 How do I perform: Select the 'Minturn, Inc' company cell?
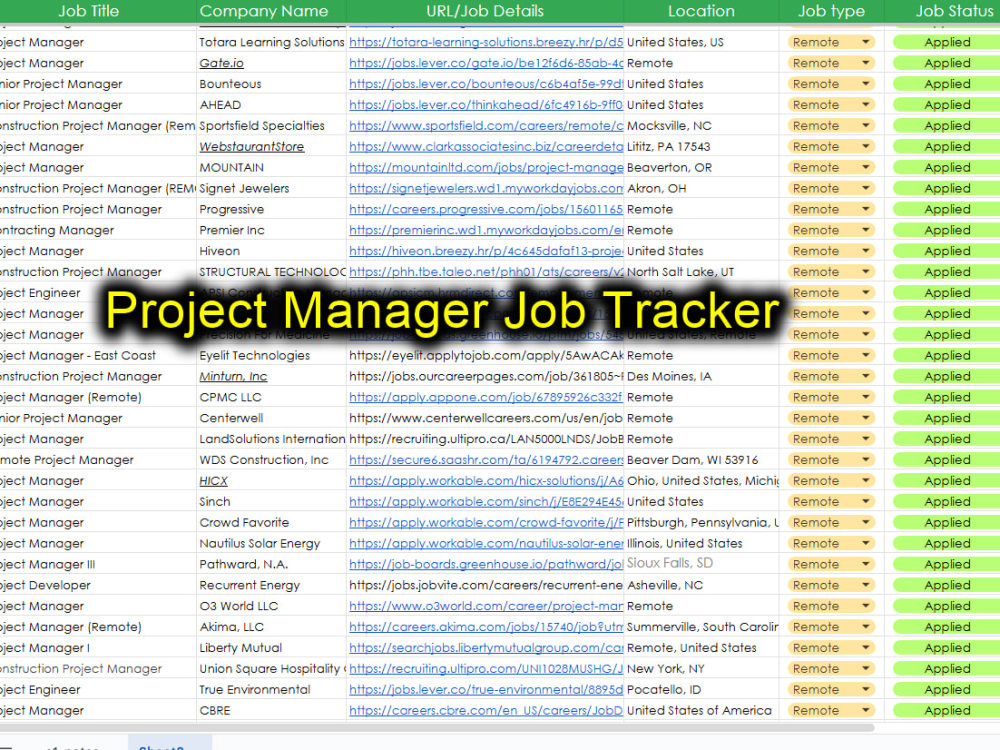(x=271, y=376)
